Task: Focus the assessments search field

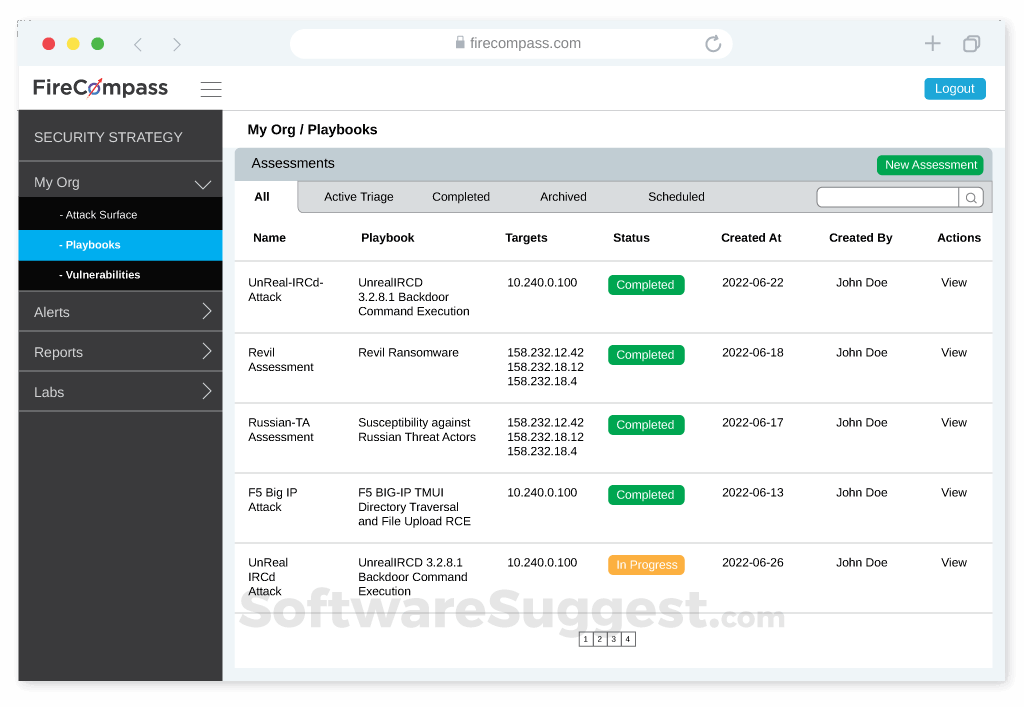Action: click(887, 198)
